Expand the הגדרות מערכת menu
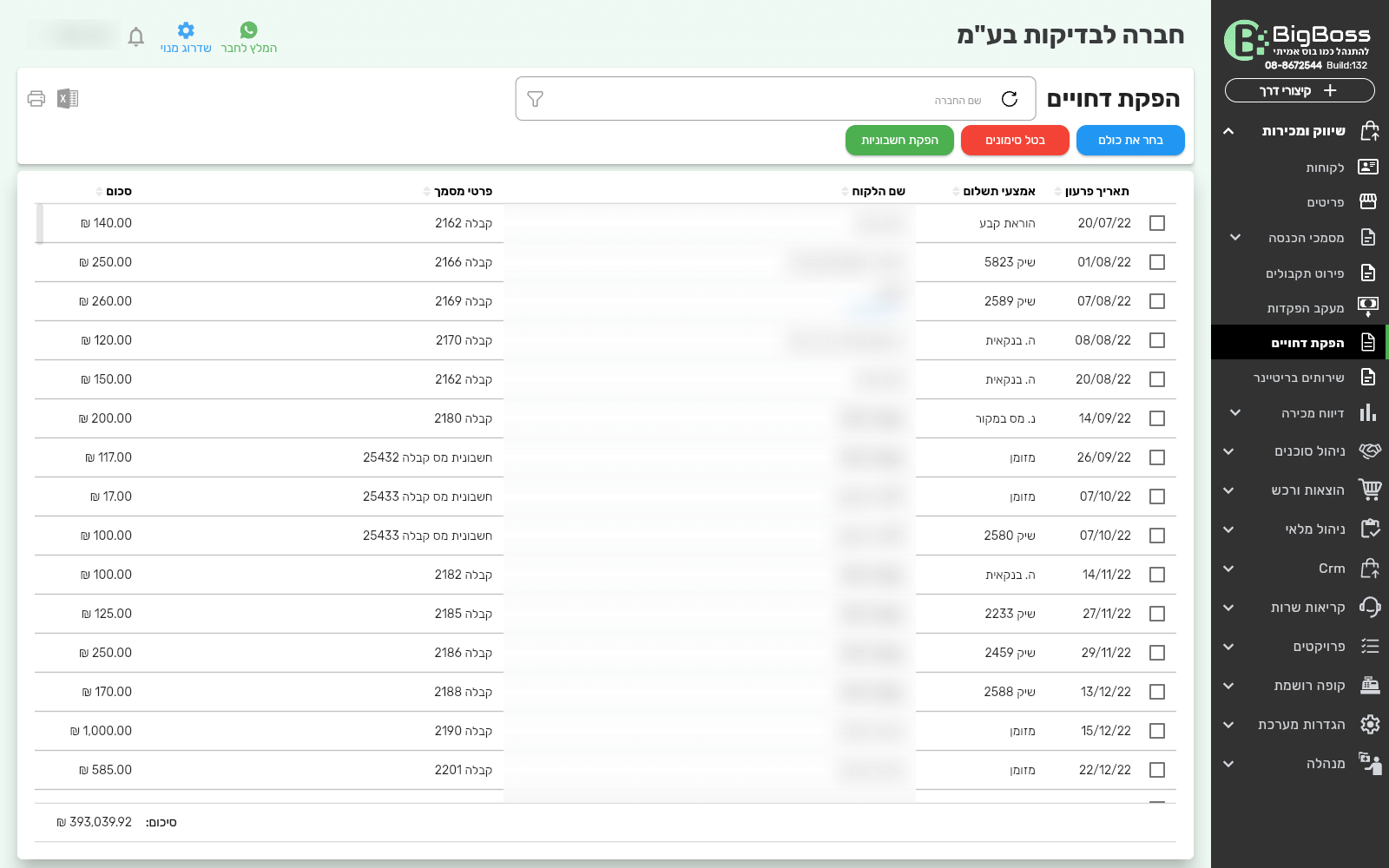The height and width of the screenshot is (868, 1389). point(1228,725)
